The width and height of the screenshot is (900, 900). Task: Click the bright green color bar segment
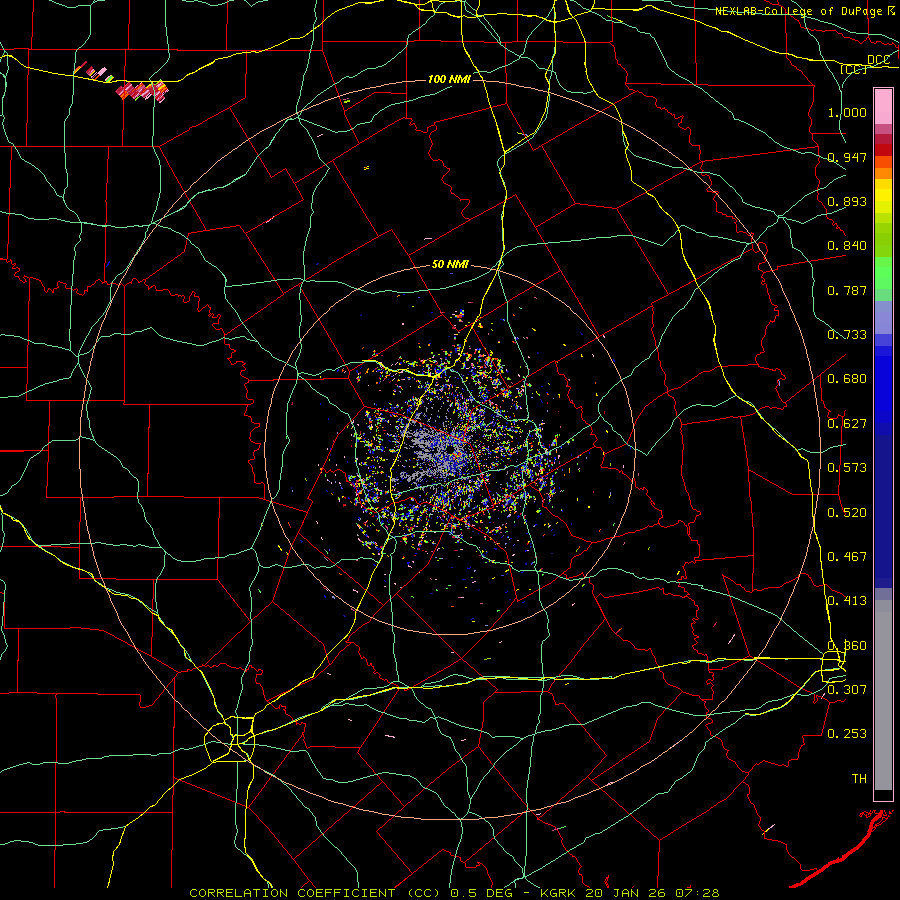click(x=883, y=273)
